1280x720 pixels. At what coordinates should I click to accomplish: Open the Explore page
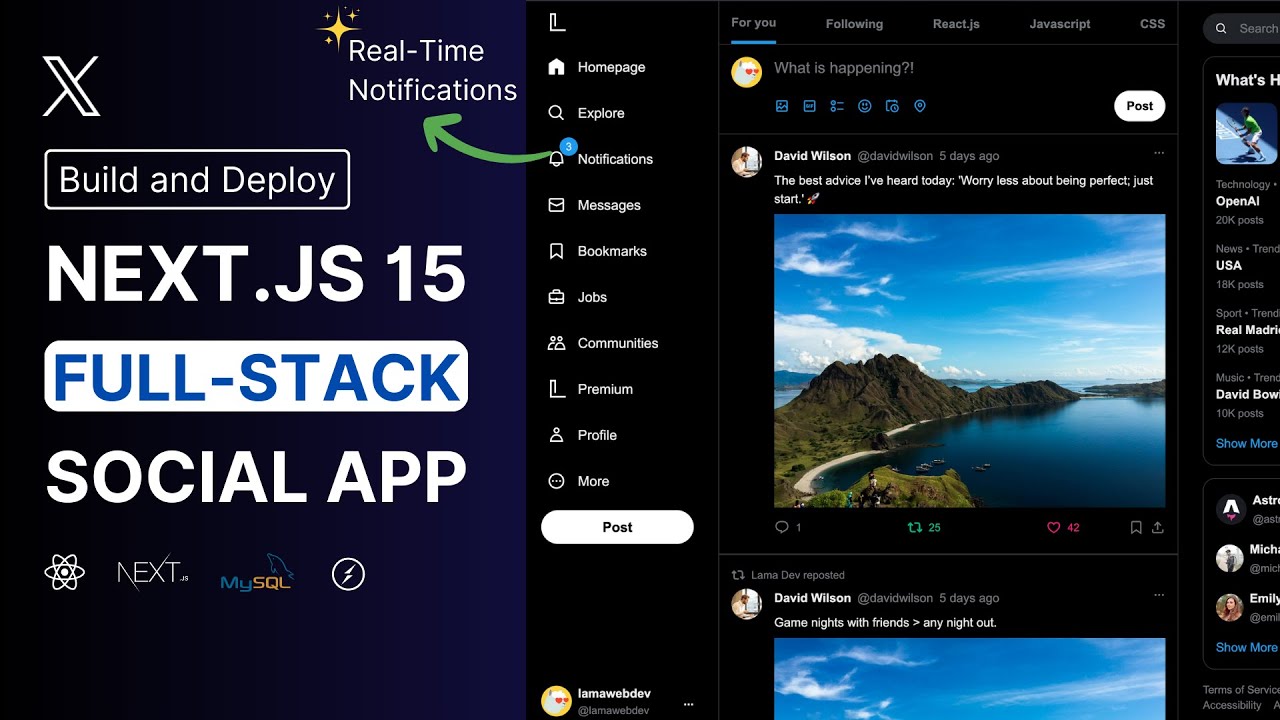pyautogui.click(x=586, y=113)
